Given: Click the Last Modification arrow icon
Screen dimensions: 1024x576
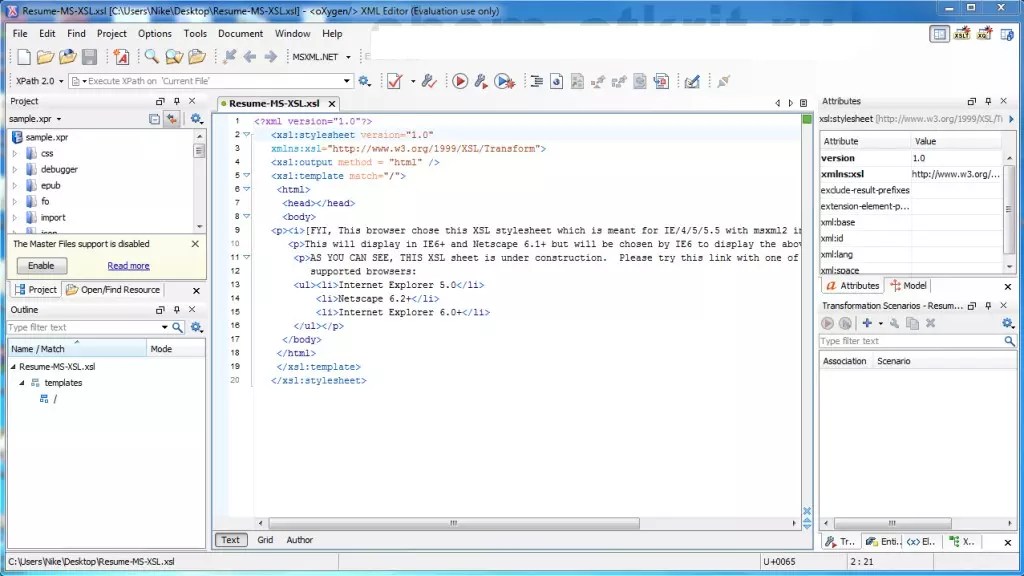Looking at the screenshot, I should coord(229,57).
